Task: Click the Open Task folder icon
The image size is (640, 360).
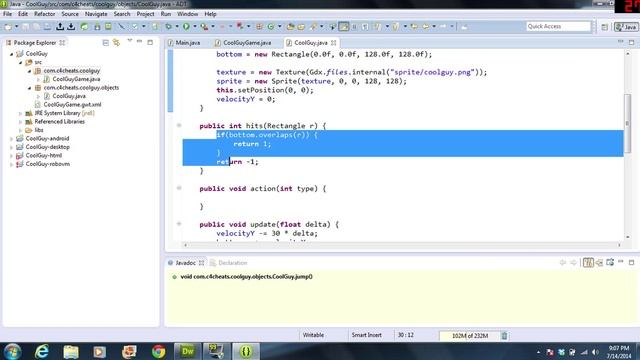Action: point(301,27)
